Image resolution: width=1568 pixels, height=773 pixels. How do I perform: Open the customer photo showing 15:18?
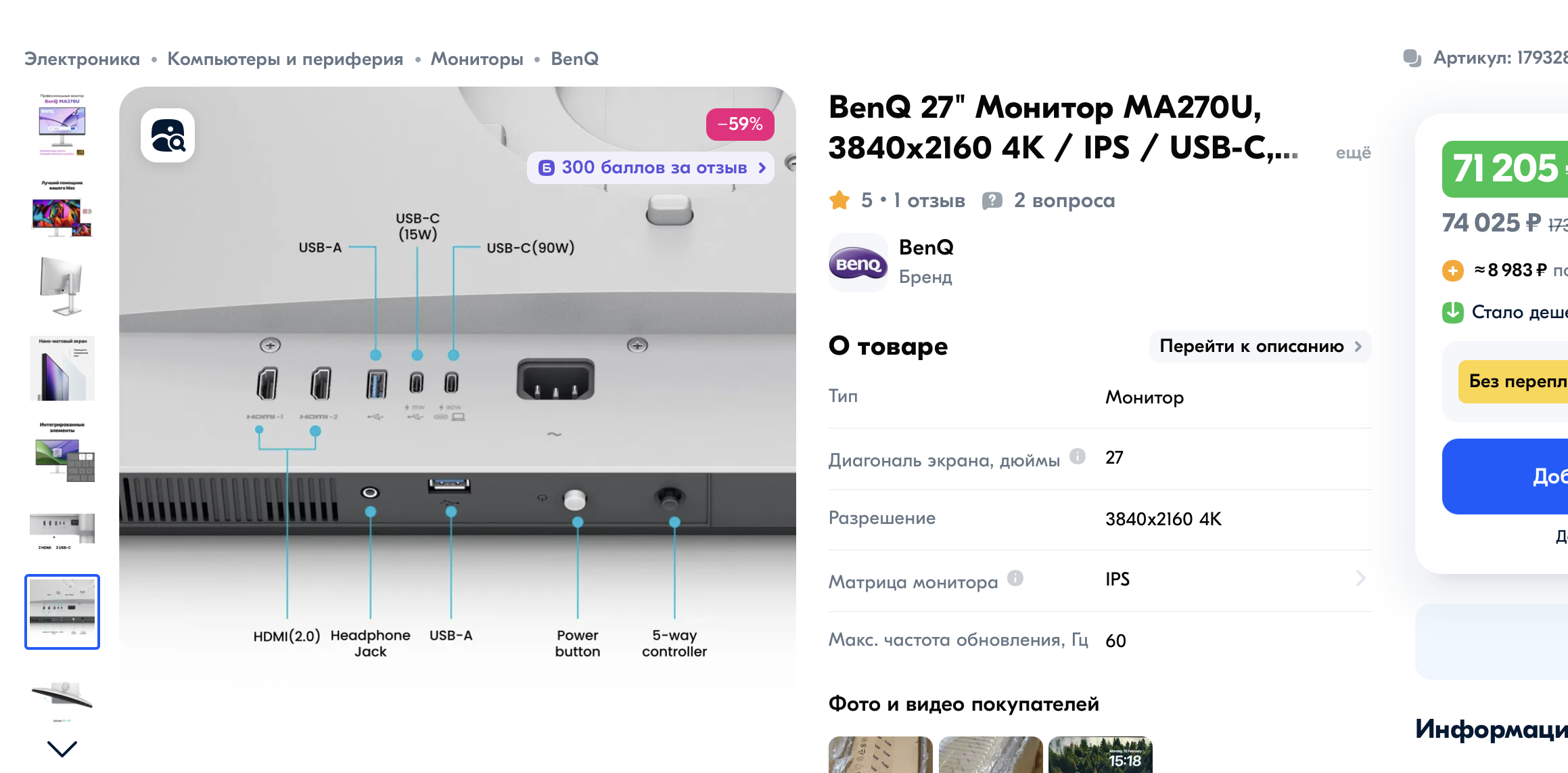[1101, 755]
